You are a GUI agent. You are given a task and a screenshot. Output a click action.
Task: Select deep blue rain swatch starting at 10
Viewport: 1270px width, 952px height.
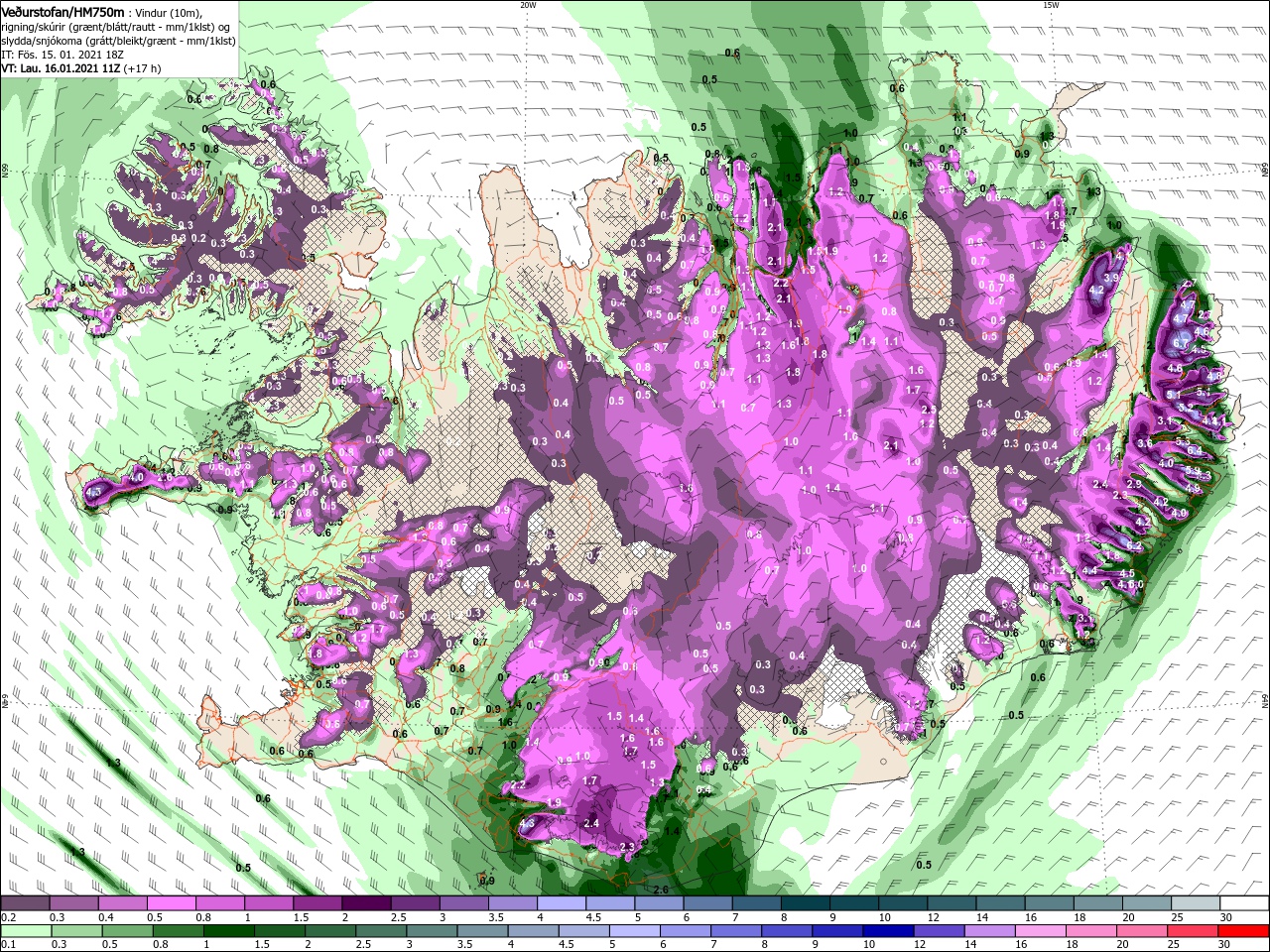[x=888, y=931]
